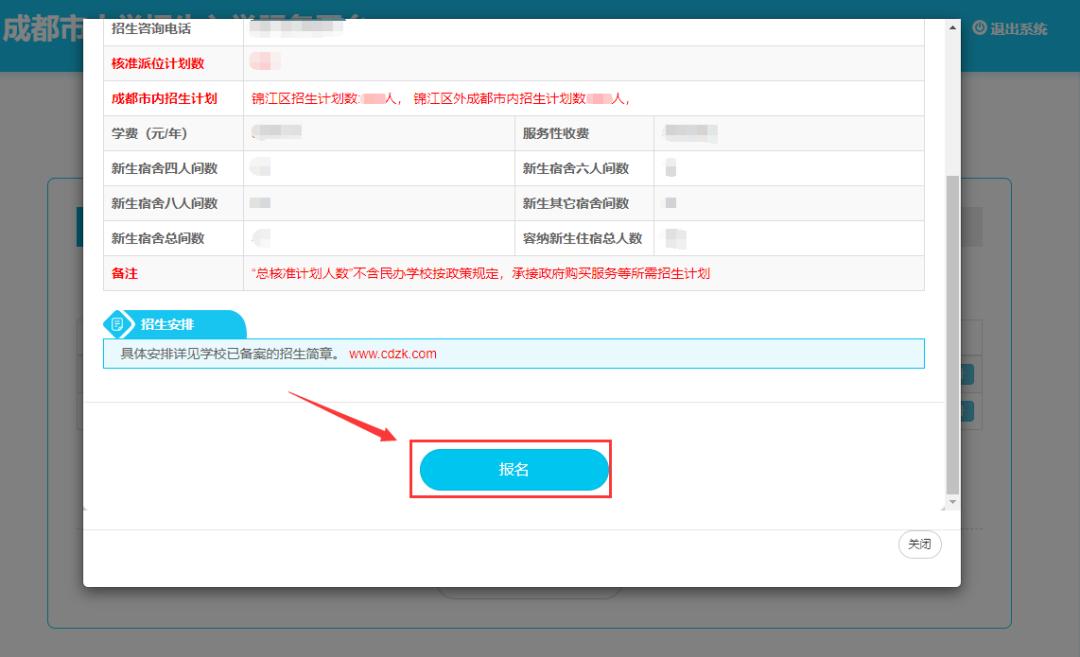Click the 核准派位计划数 row label

158,64
